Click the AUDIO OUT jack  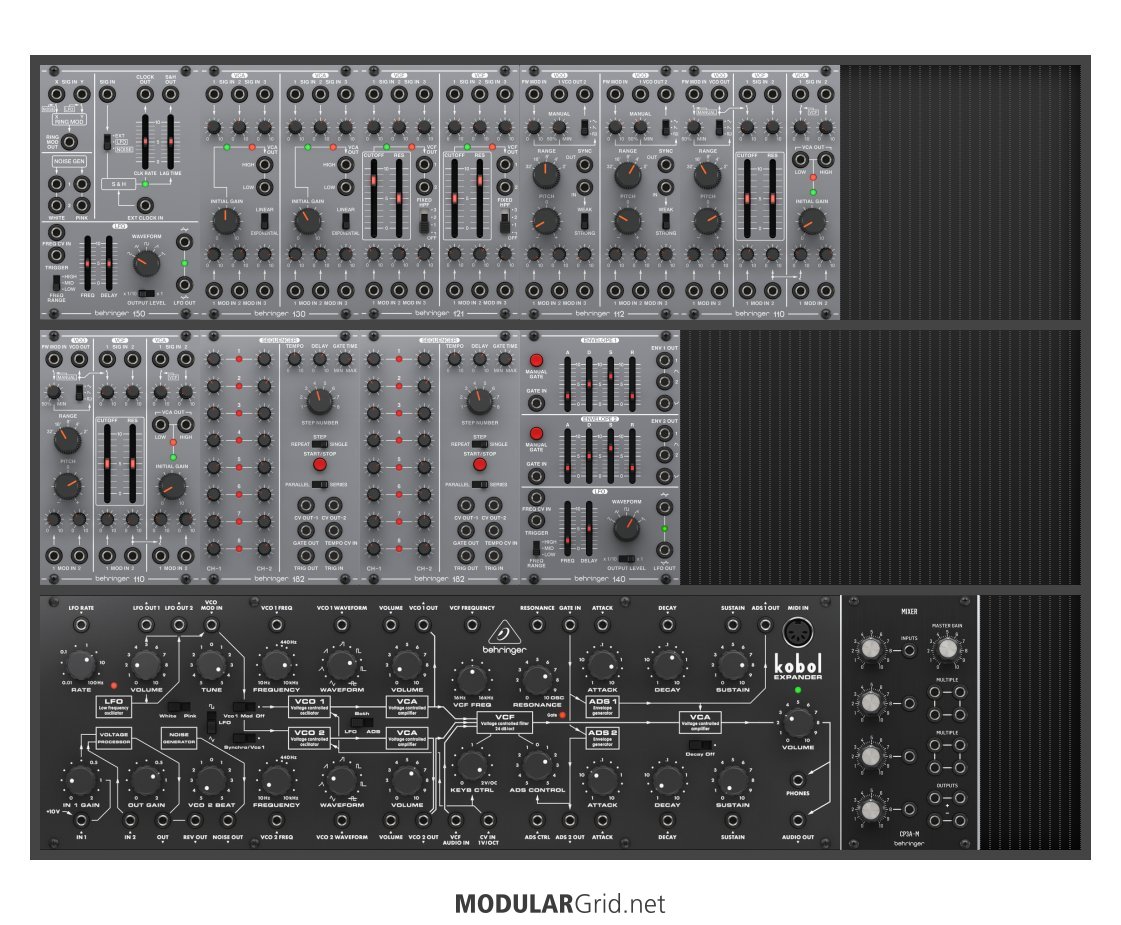[x=798, y=821]
